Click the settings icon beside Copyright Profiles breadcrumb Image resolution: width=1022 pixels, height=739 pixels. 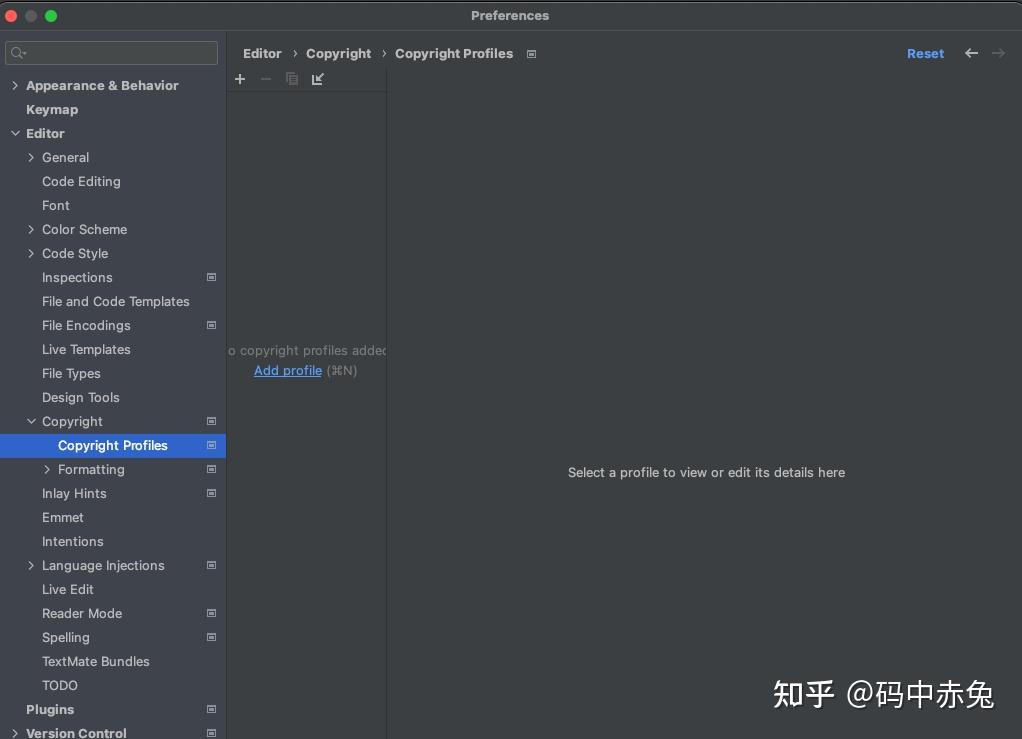point(531,54)
